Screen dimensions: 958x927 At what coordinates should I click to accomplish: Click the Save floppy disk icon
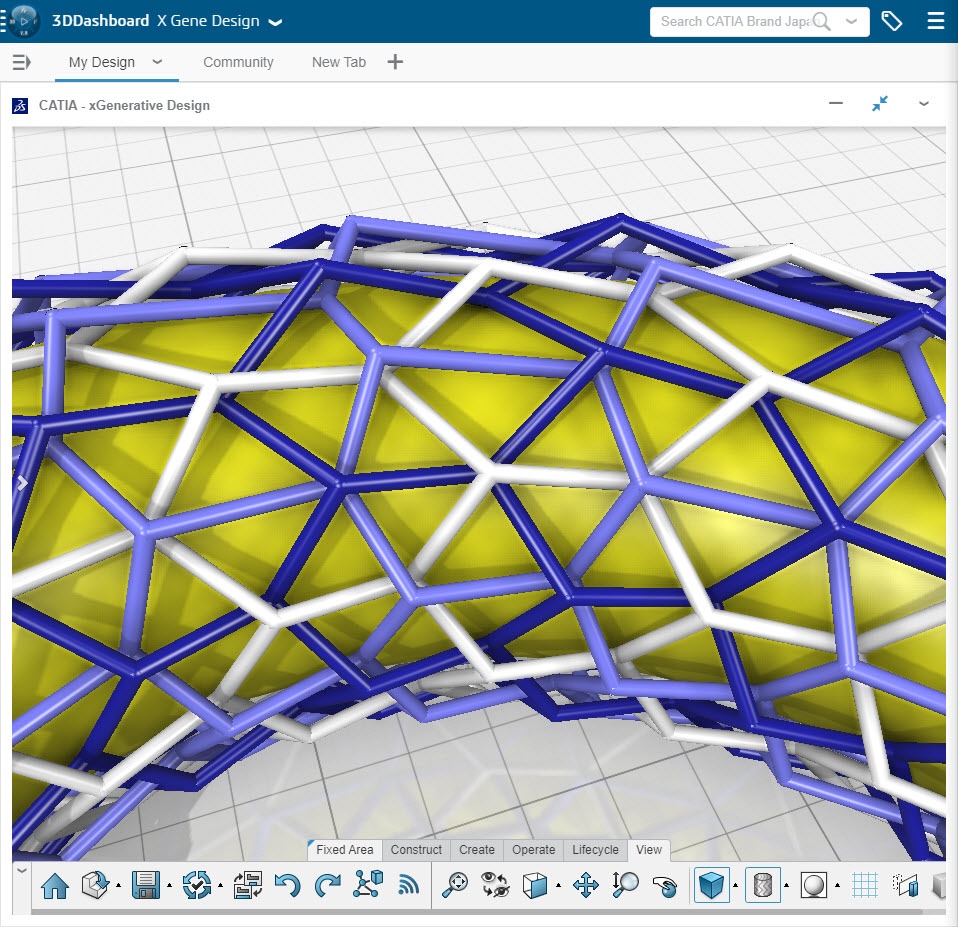(145, 885)
